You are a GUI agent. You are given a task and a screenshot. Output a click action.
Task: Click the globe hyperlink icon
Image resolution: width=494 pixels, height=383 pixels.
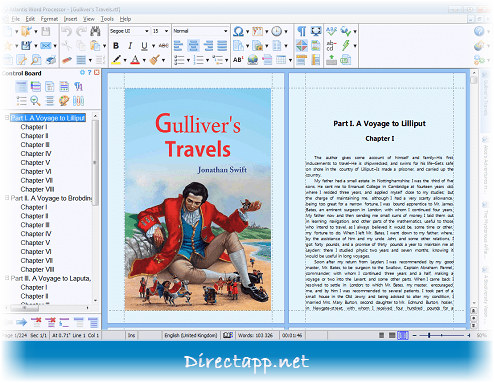(253, 60)
